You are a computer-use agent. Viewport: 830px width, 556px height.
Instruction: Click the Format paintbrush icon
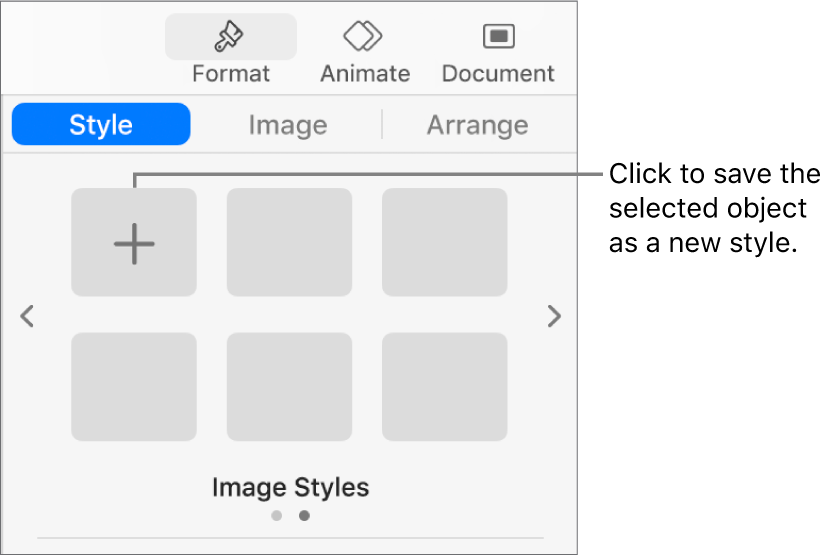231,37
